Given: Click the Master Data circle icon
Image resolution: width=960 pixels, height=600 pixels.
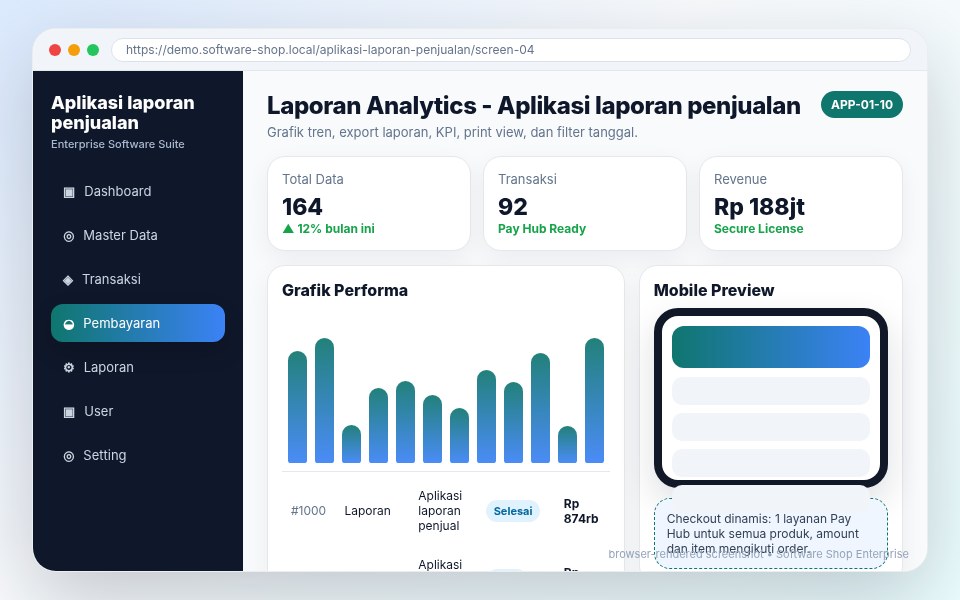Looking at the screenshot, I should [x=69, y=236].
